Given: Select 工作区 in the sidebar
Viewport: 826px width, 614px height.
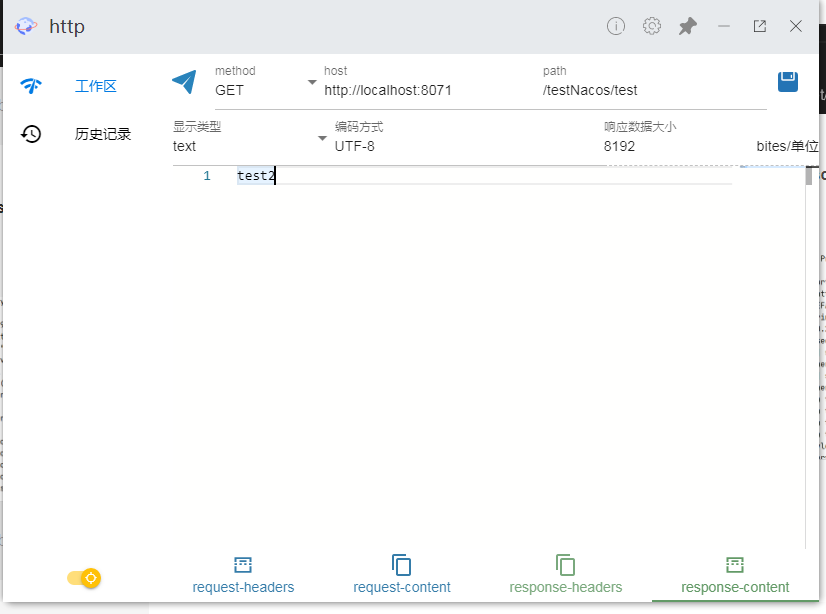Looking at the screenshot, I should [95, 86].
